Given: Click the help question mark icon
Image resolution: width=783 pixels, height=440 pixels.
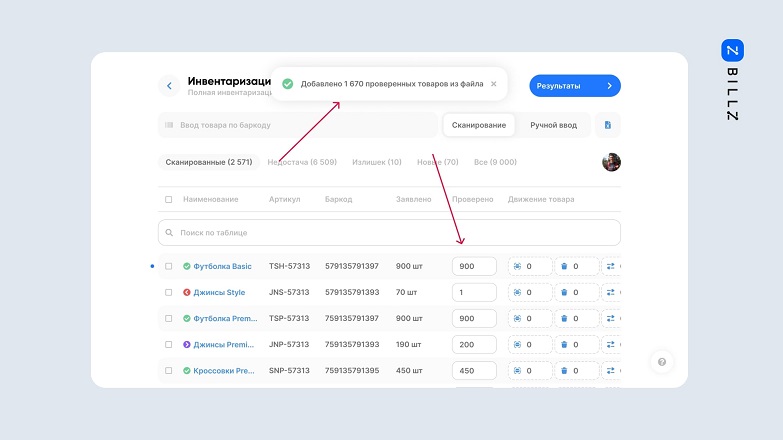Looking at the screenshot, I should tap(660, 362).
